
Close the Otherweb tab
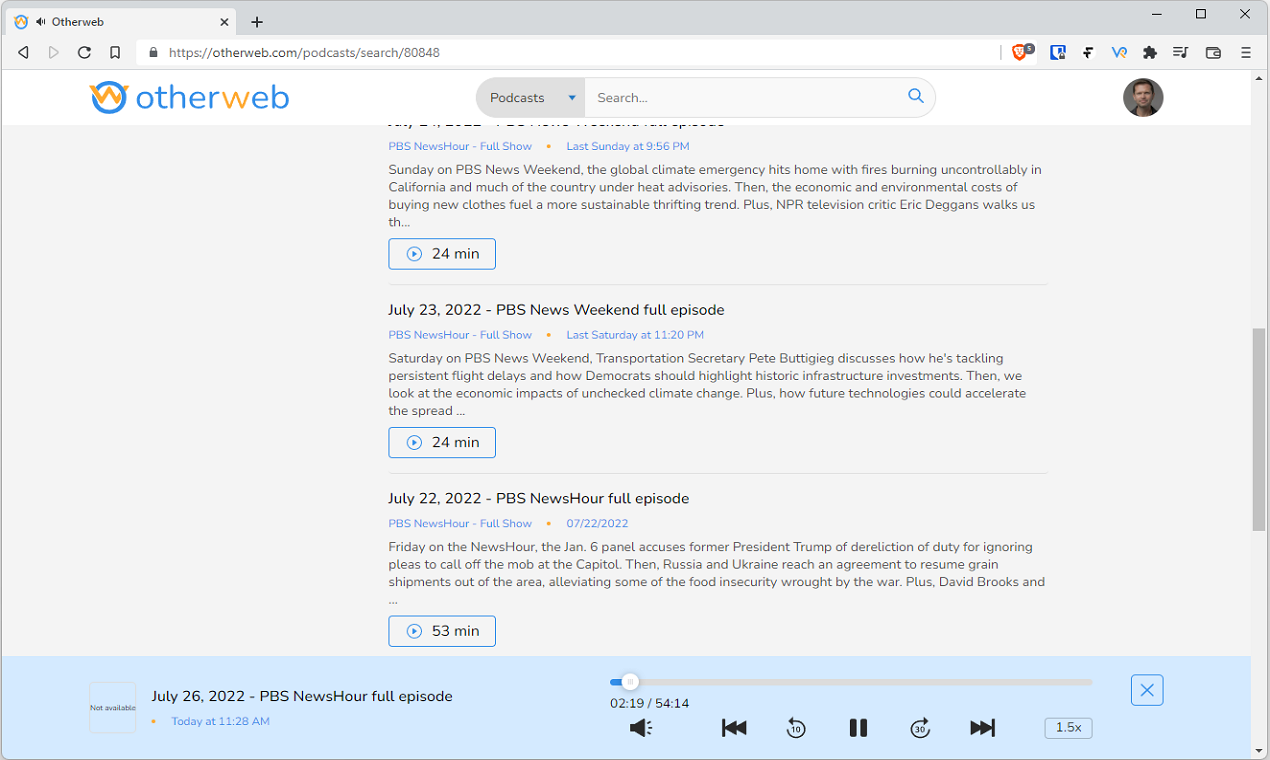pyautogui.click(x=224, y=21)
